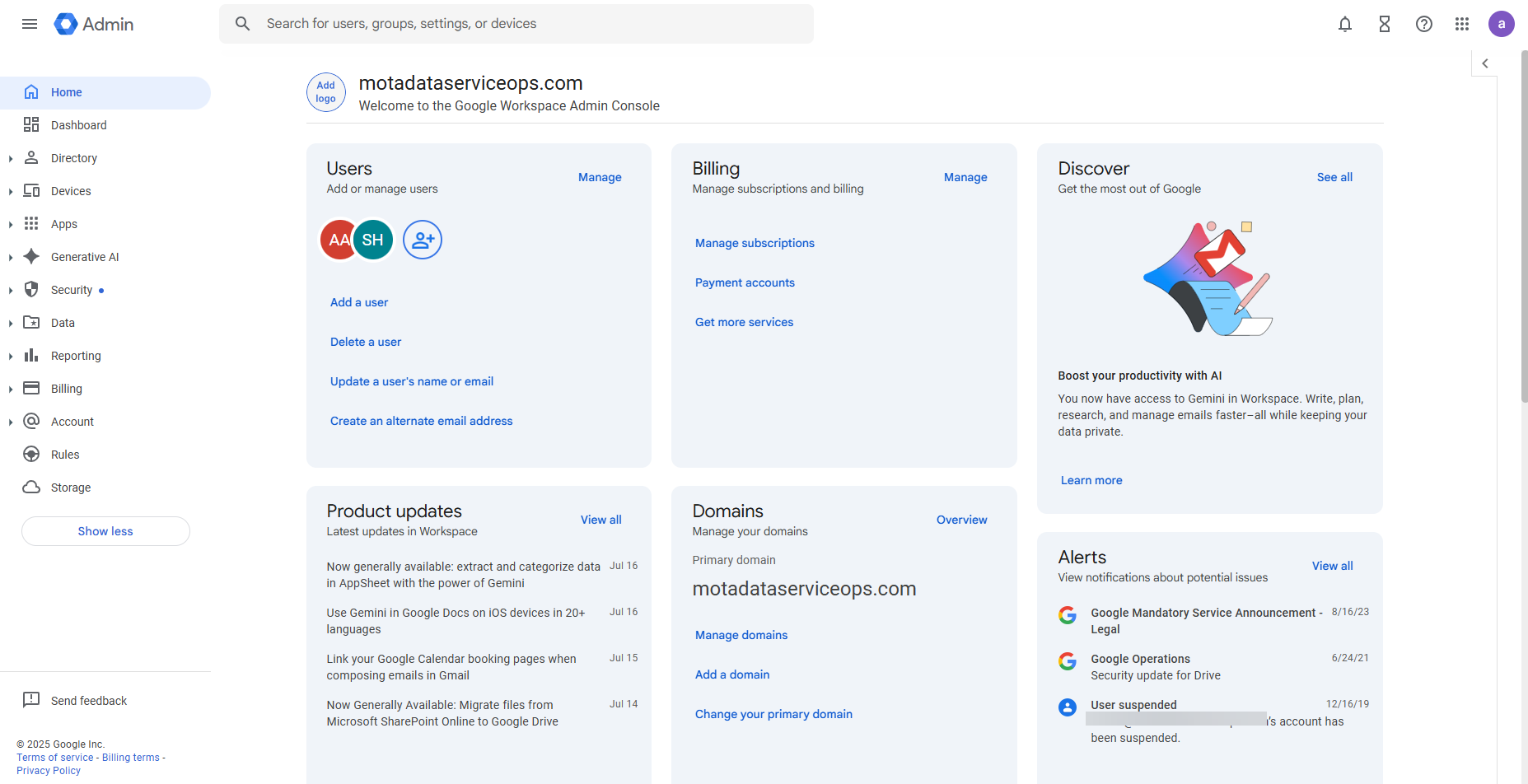Select Rules in the sidebar
The height and width of the screenshot is (784, 1528).
tap(65, 455)
